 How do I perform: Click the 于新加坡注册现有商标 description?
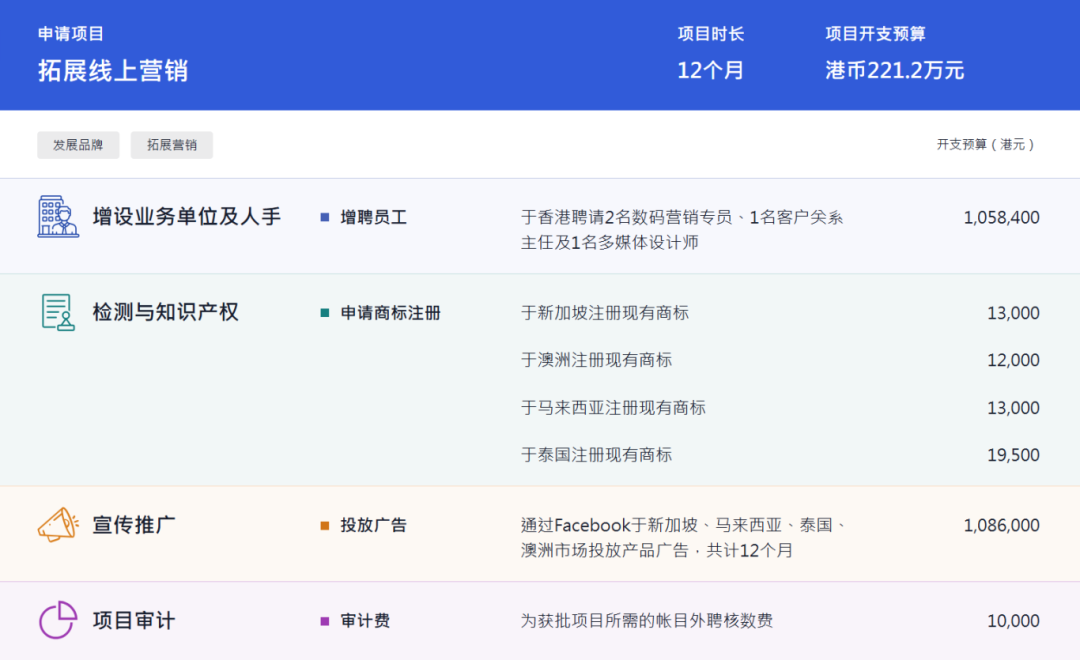point(605,313)
